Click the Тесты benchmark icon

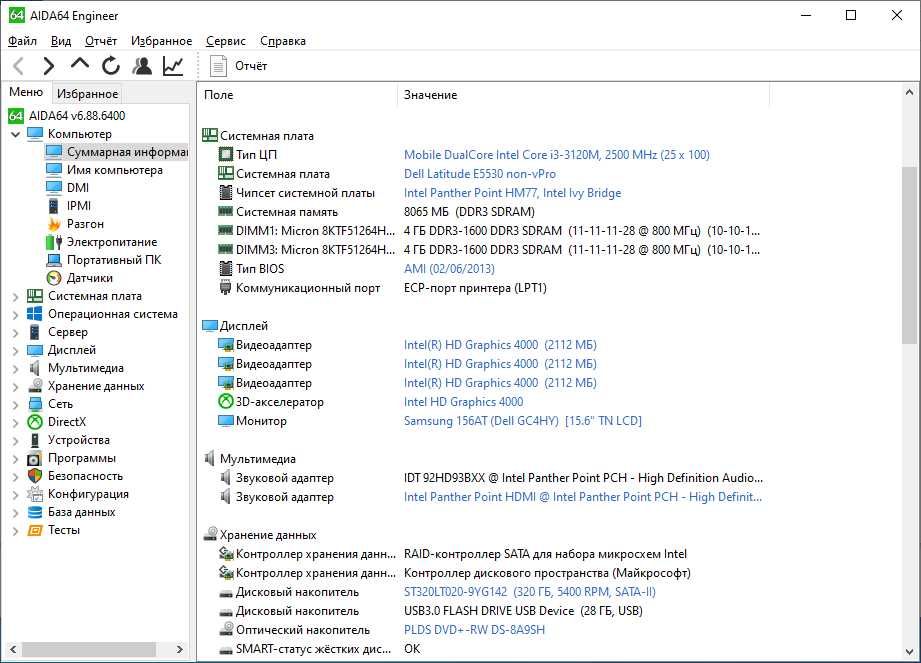click(x=35, y=530)
